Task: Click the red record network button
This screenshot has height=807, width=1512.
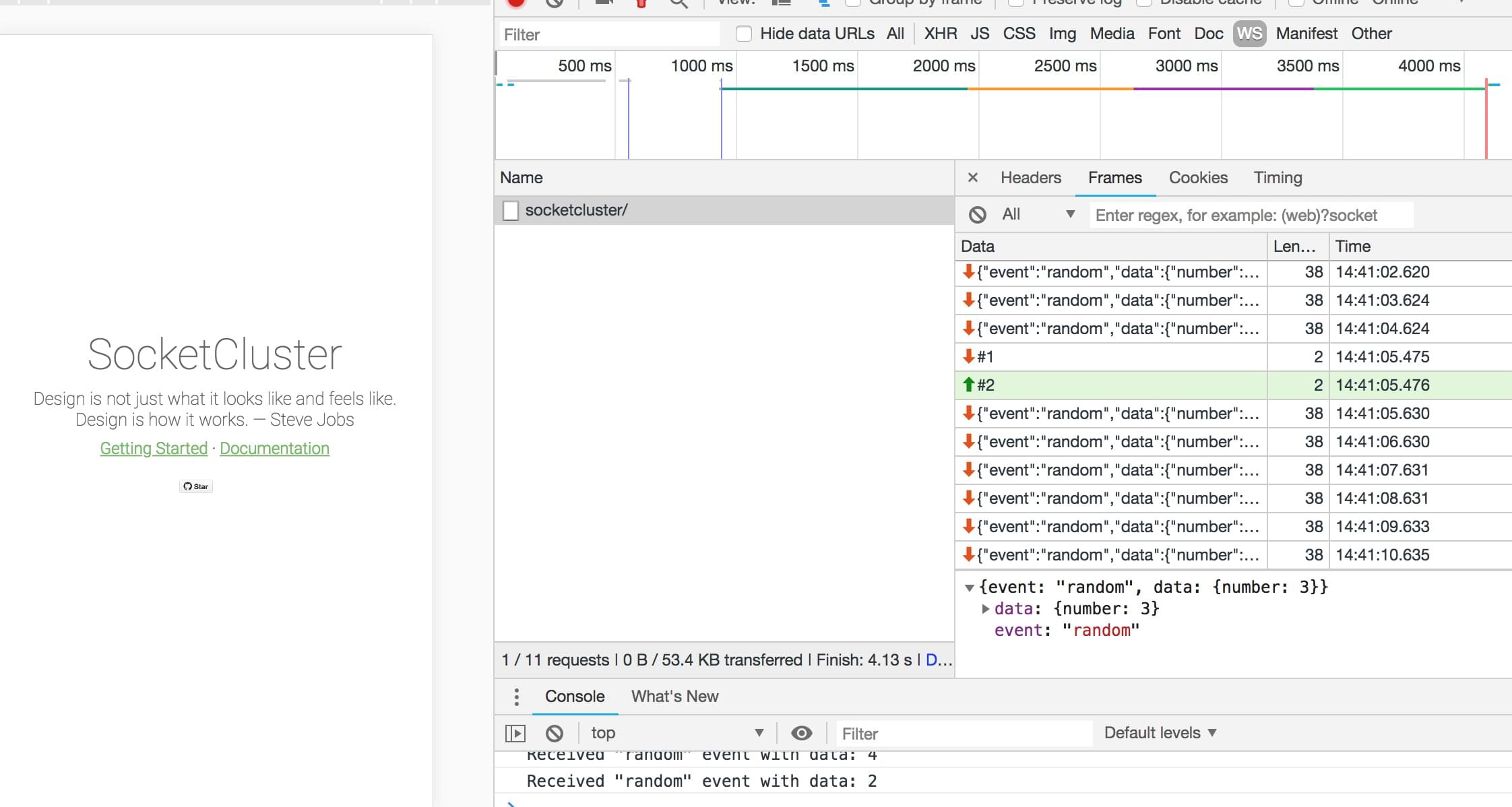Action: tap(516, 3)
